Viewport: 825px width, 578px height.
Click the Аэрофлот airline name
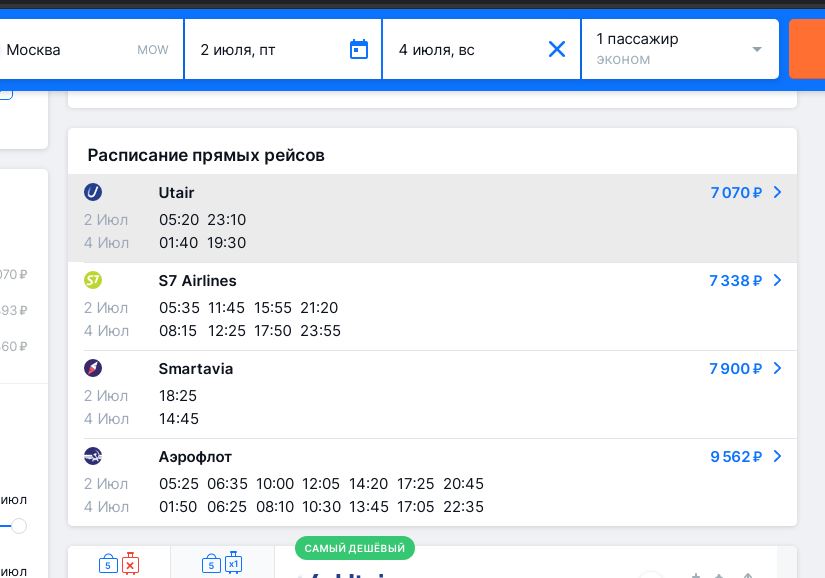pos(195,457)
